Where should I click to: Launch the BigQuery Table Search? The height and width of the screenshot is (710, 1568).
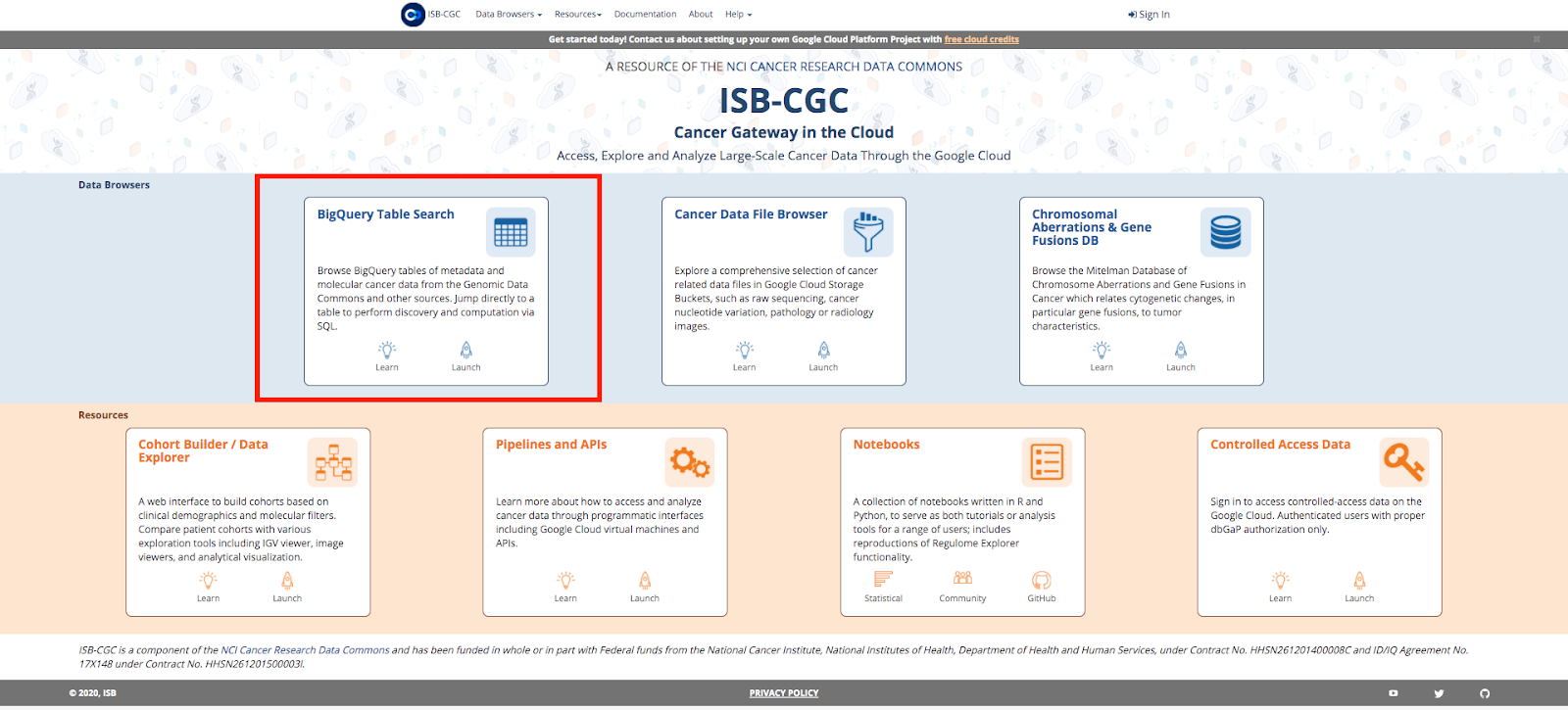[465, 355]
